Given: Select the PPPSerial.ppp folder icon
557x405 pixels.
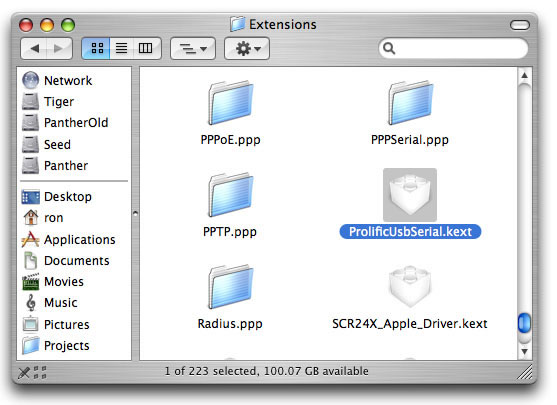Looking at the screenshot, I should point(410,103).
